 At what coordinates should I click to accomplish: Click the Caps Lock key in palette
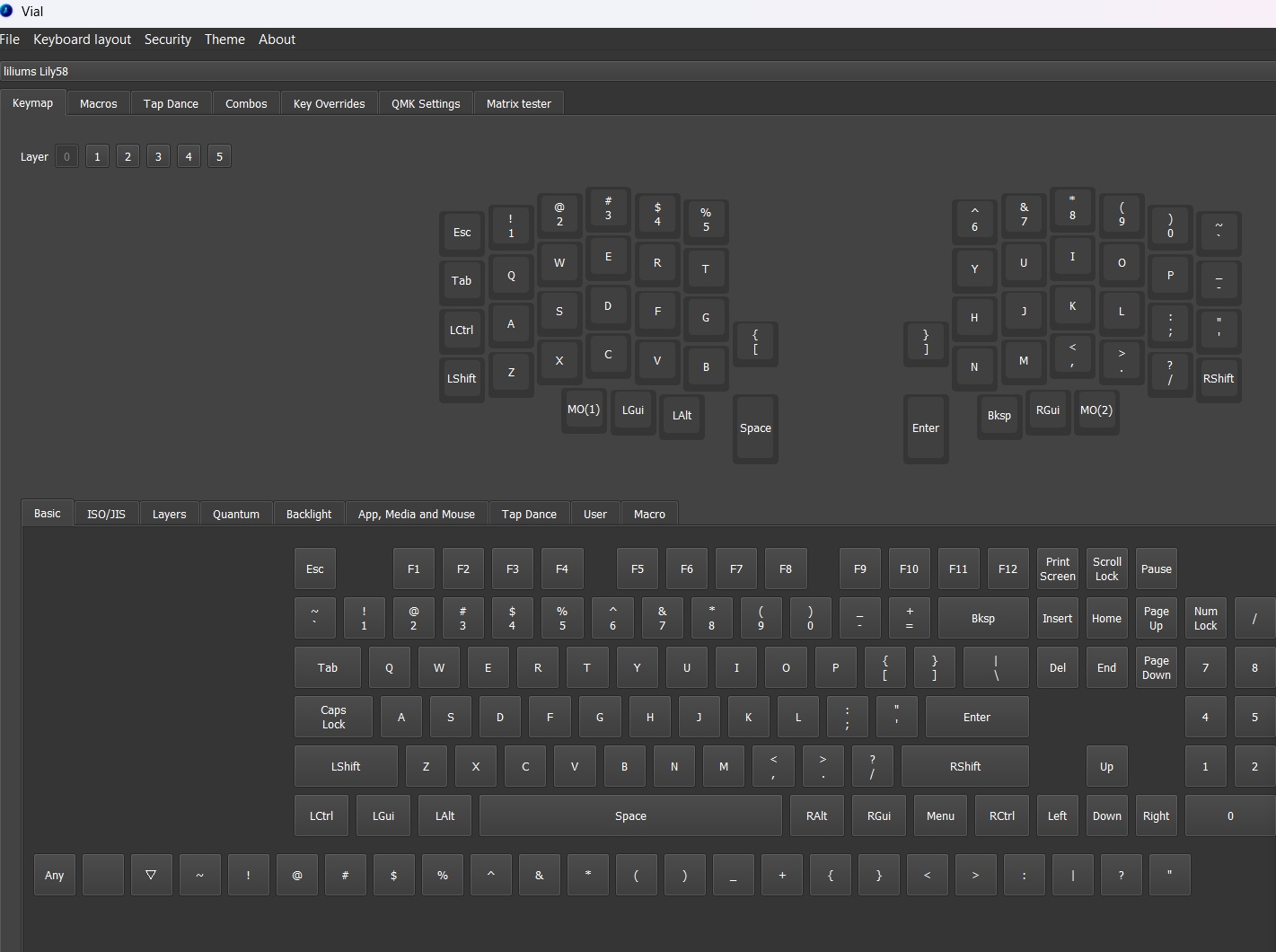point(333,718)
